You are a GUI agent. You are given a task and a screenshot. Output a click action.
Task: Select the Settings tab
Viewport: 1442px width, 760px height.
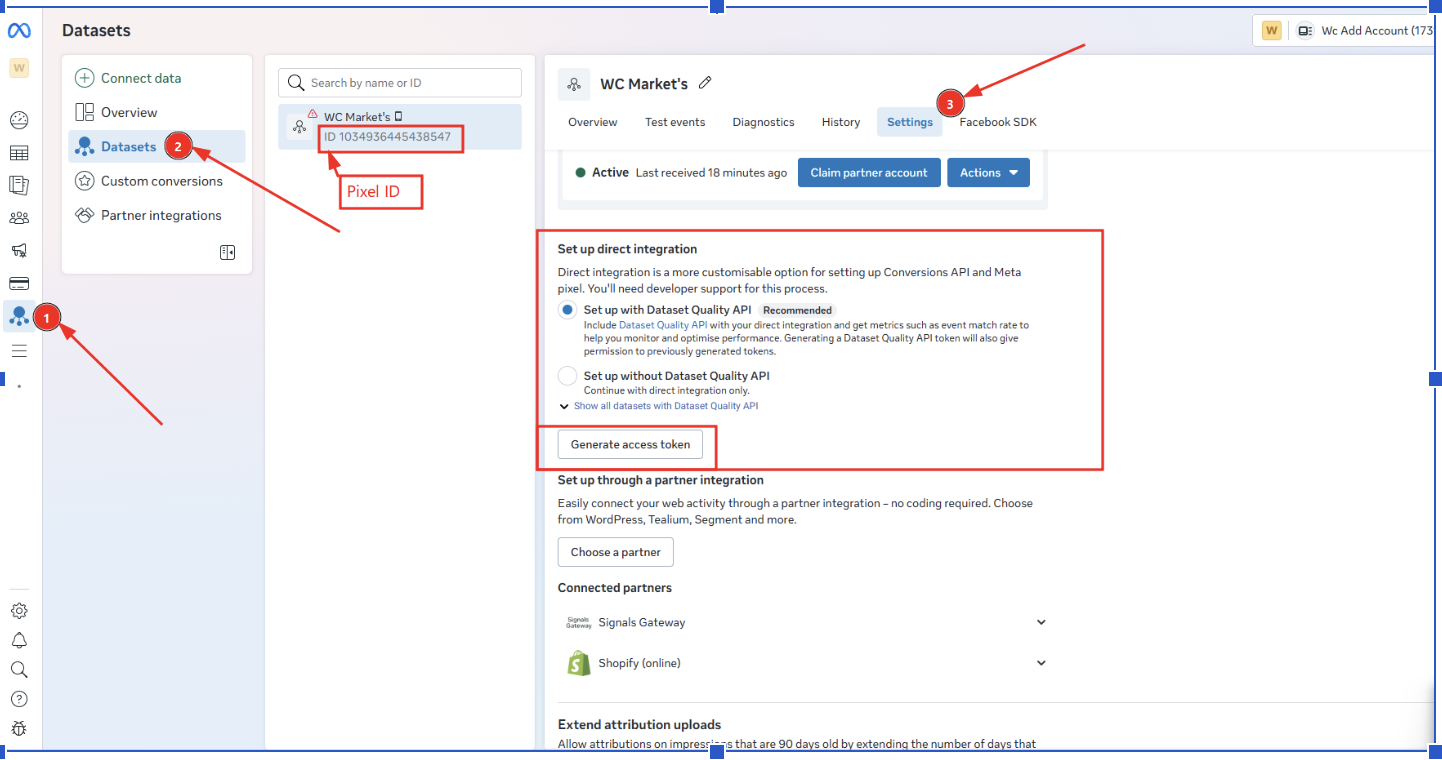tap(910, 122)
